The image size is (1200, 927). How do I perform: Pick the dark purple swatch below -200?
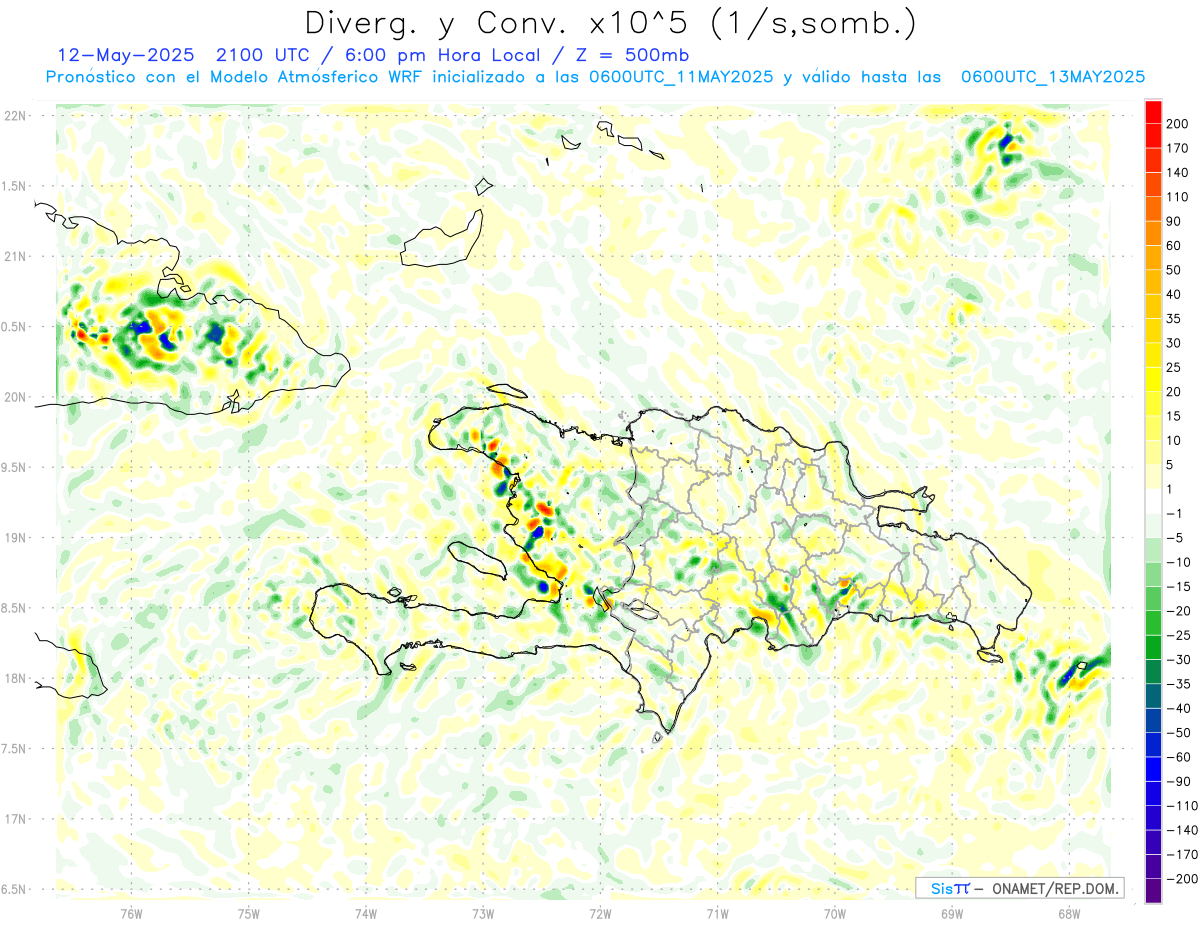tap(1153, 890)
